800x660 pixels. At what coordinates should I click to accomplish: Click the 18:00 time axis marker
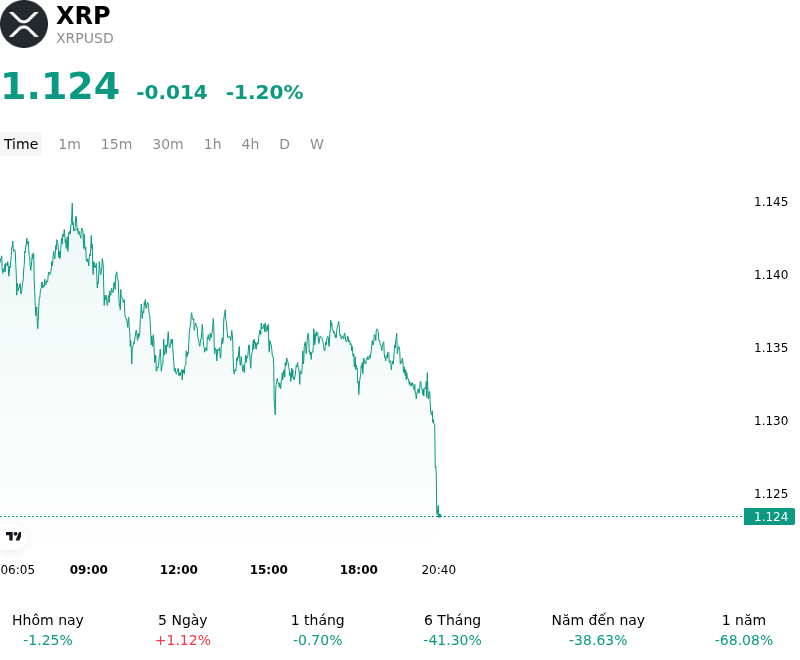[359, 570]
